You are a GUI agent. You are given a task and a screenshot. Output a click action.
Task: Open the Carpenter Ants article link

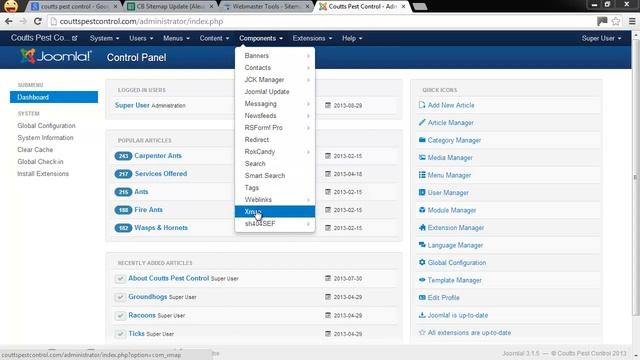pyautogui.click(x=158, y=156)
